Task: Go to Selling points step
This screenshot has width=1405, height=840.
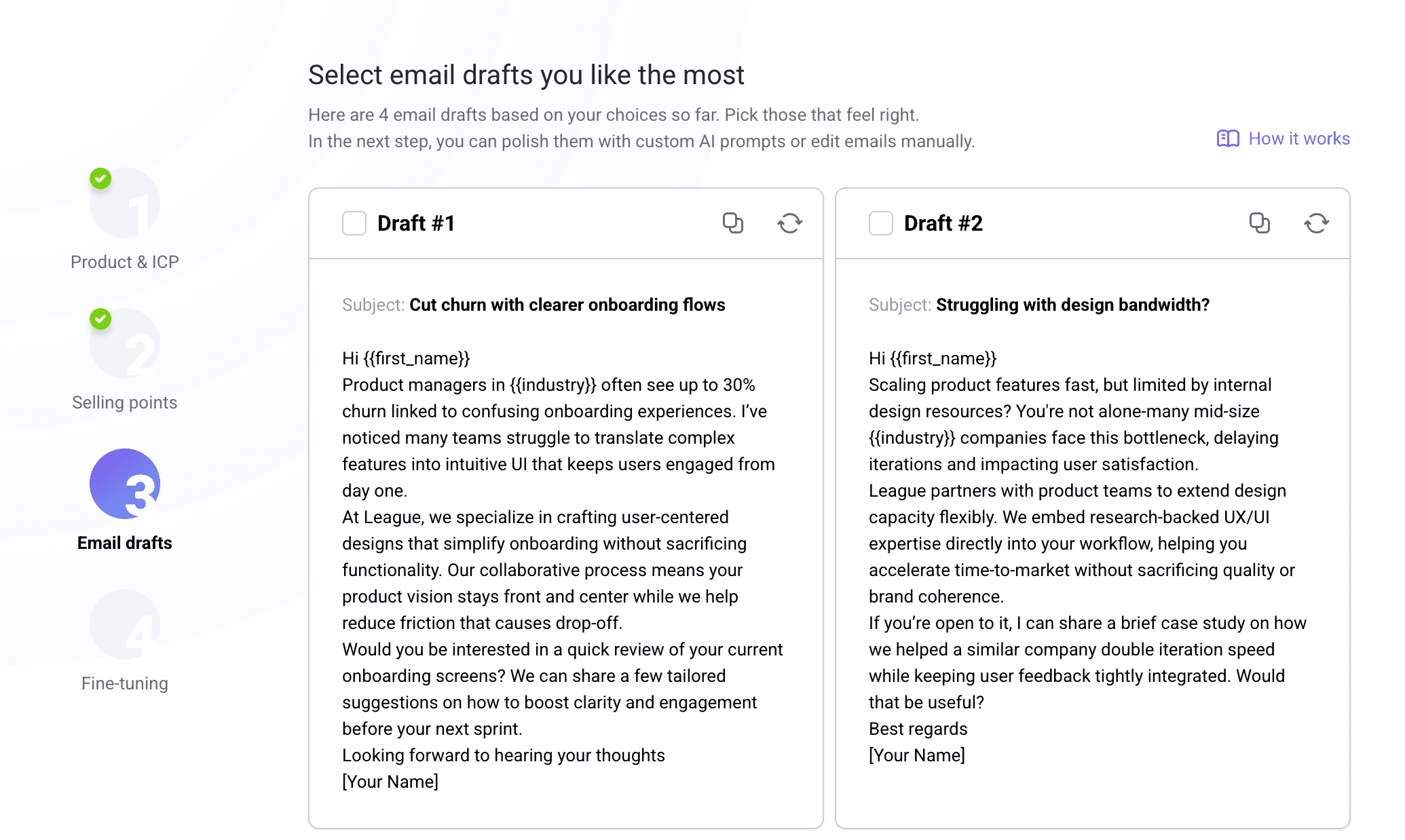Action: point(125,402)
